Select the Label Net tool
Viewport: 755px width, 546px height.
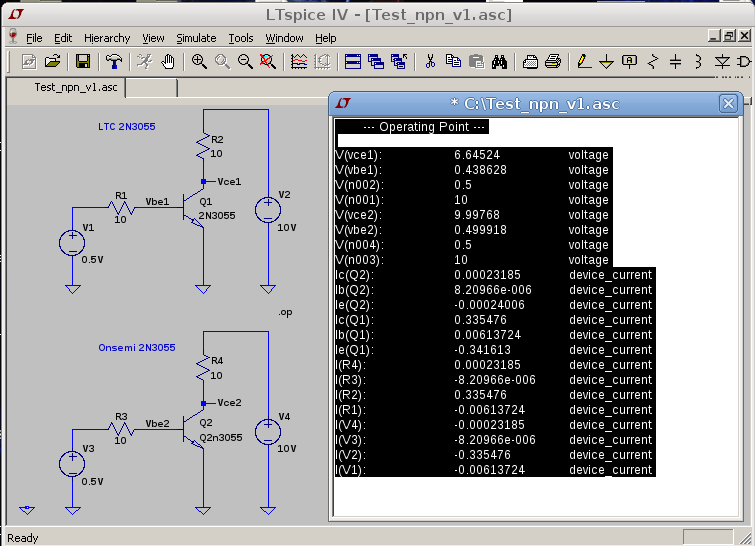tap(629, 62)
